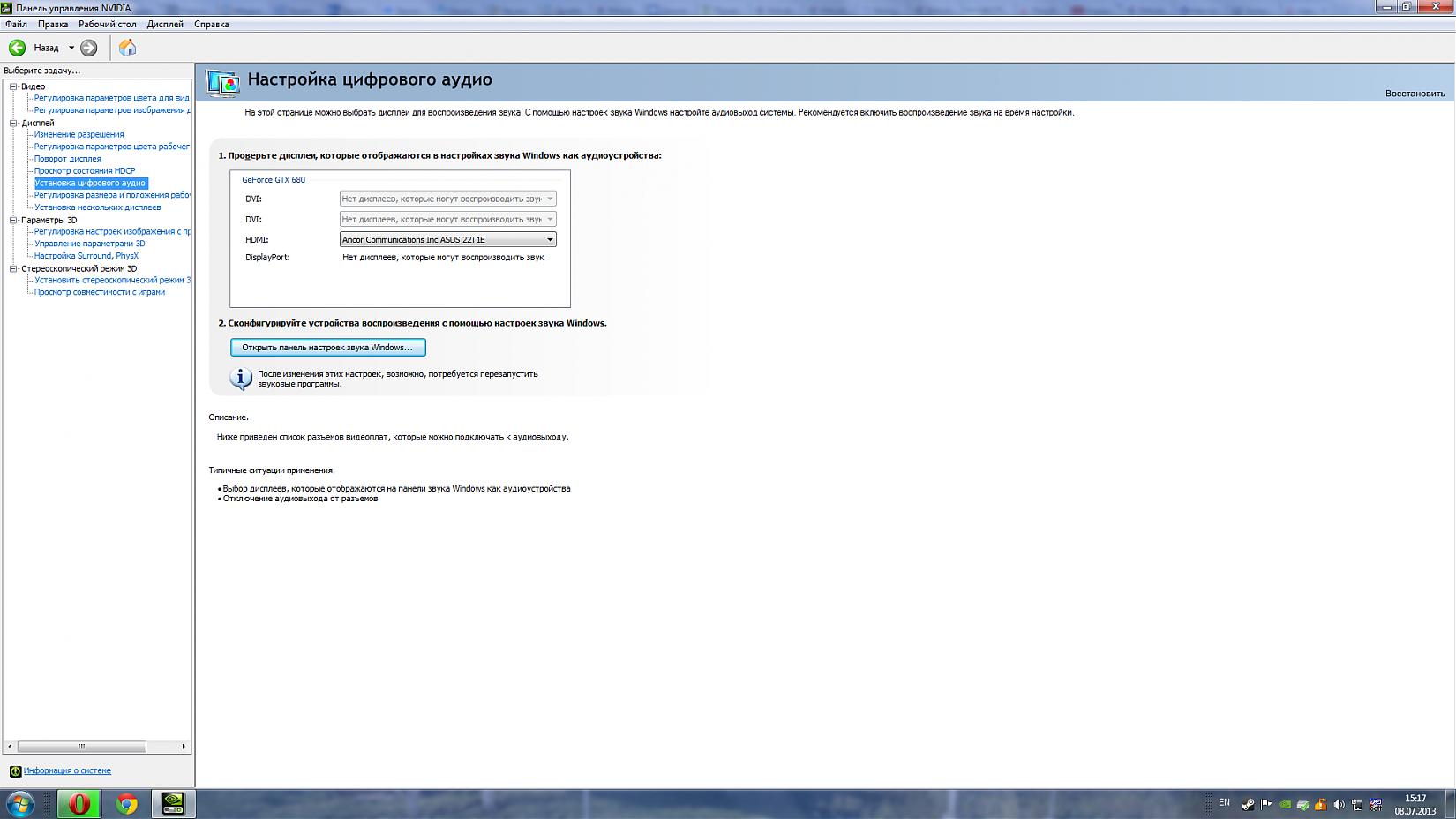Click the red-and-blue tray icon beside the clock
The width and height of the screenshot is (1456, 819).
click(x=1375, y=804)
